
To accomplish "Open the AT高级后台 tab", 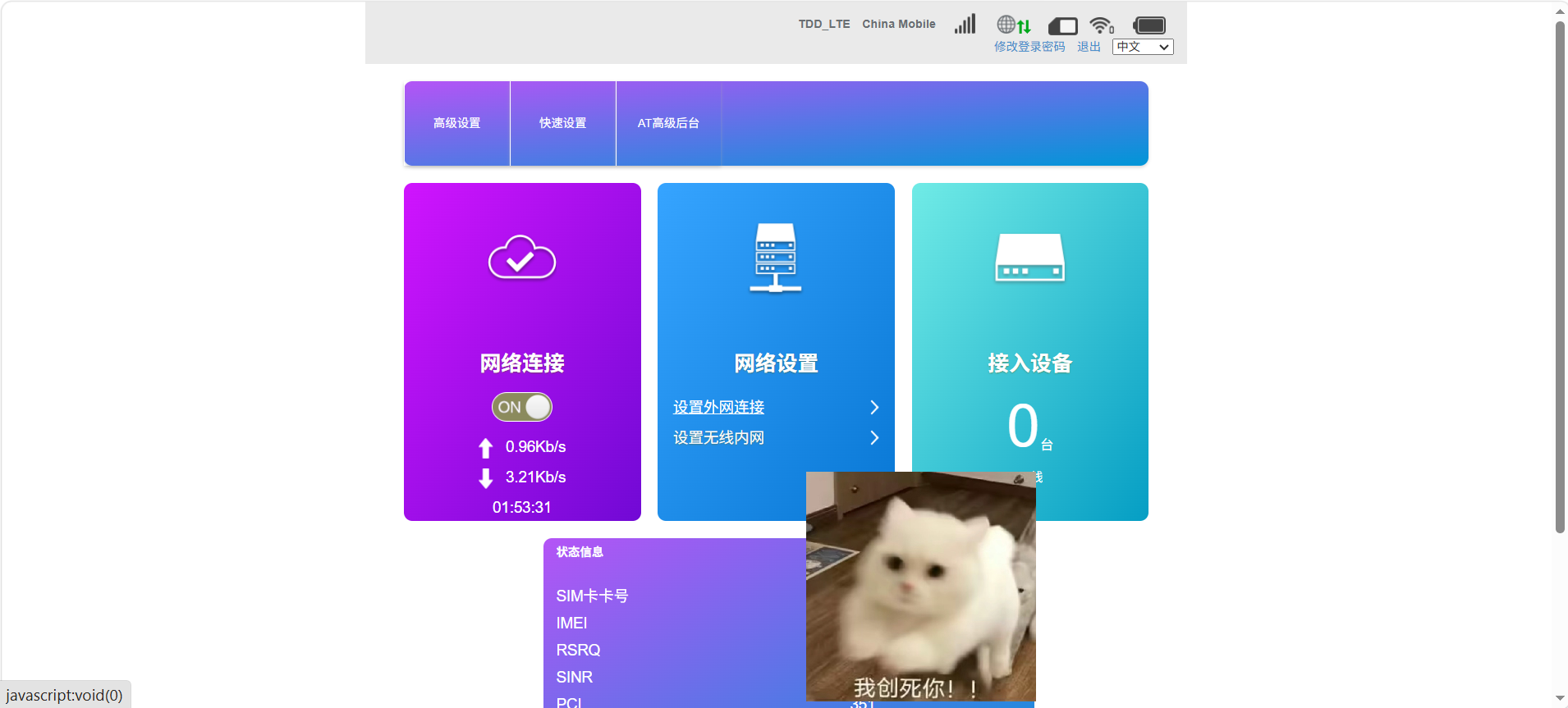I will [x=669, y=123].
